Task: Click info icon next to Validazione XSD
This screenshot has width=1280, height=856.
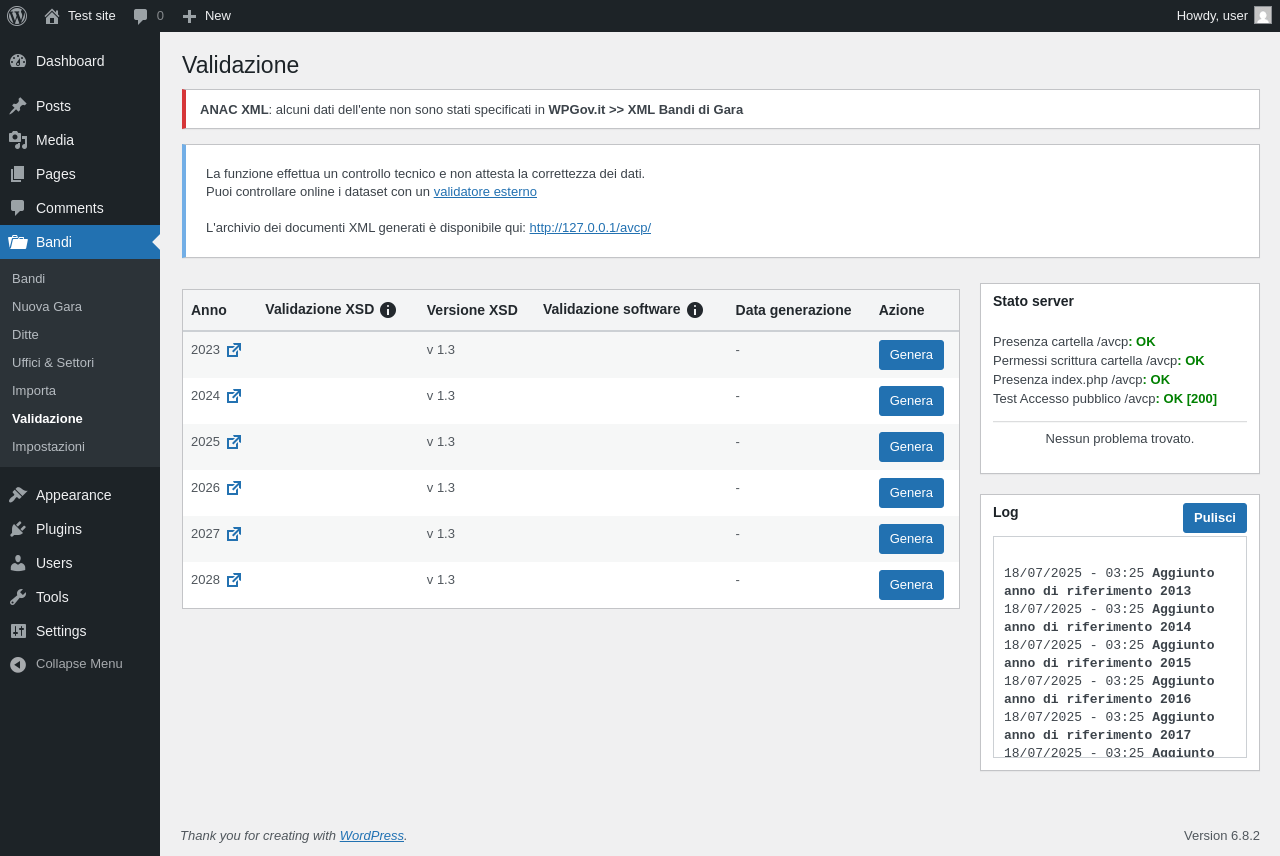Action: tap(388, 310)
